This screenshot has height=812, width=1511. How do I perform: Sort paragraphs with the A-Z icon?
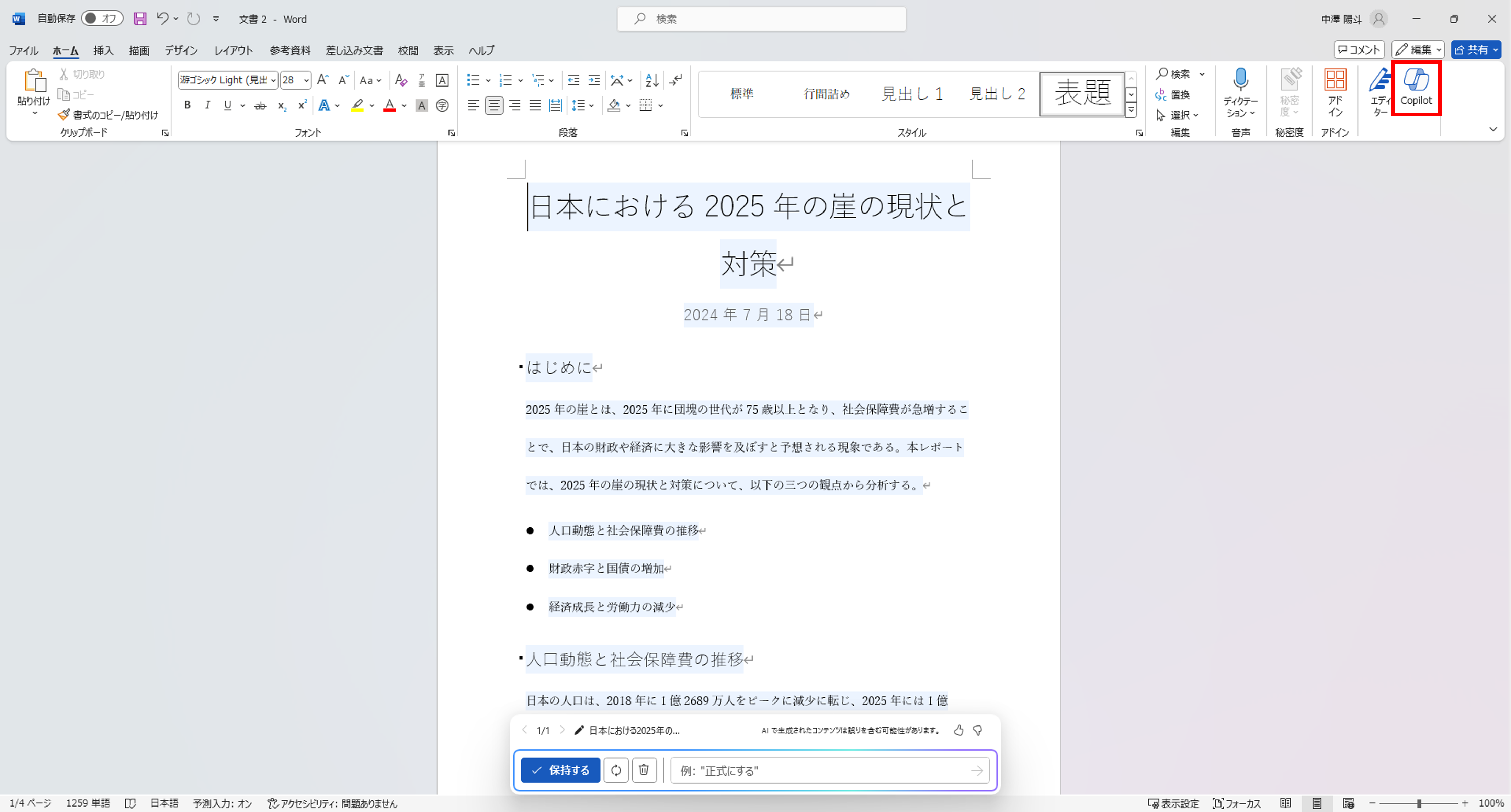coord(652,80)
